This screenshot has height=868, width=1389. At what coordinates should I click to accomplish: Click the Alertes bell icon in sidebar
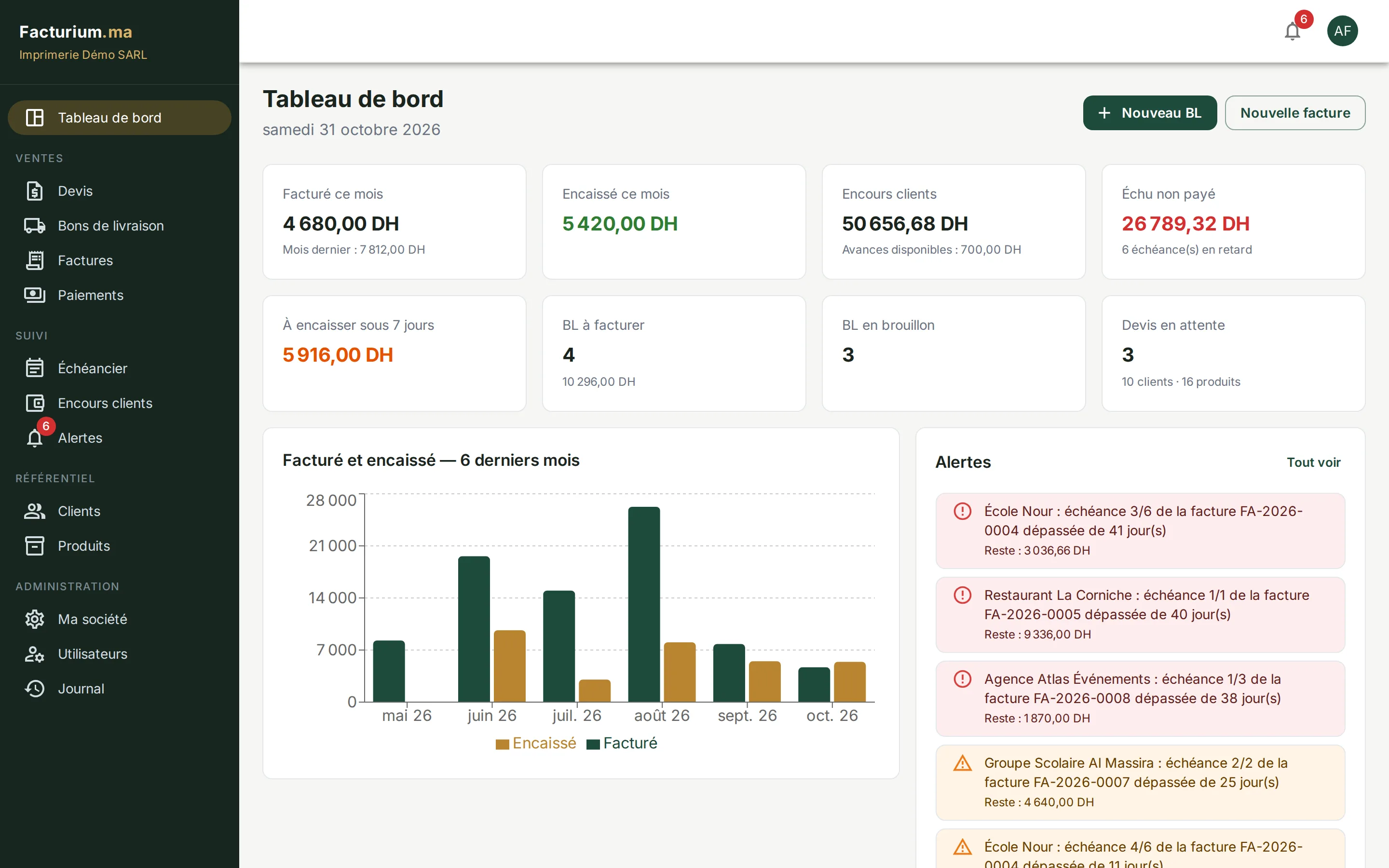click(x=34, y=439)
